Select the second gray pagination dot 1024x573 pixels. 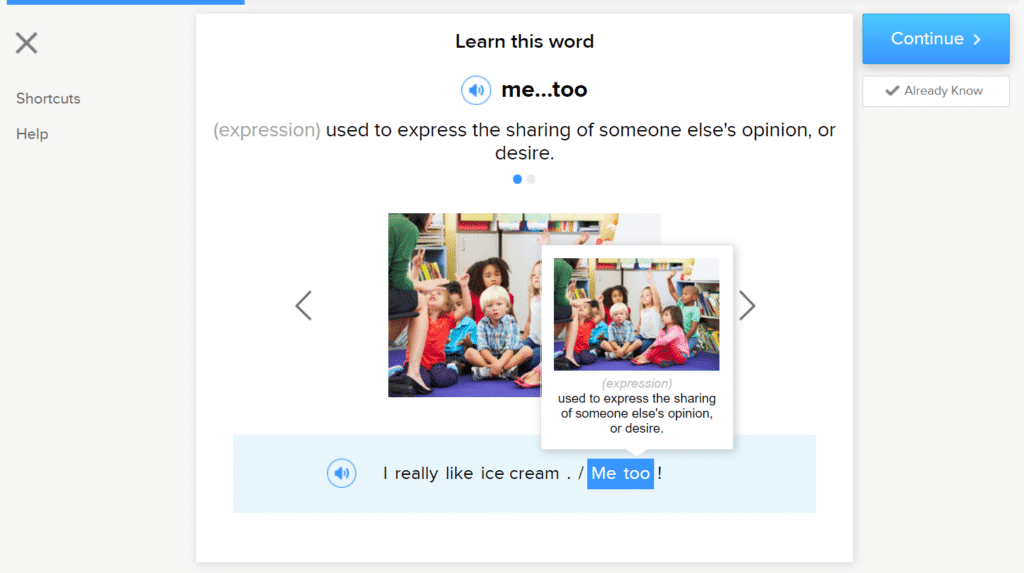531,179
